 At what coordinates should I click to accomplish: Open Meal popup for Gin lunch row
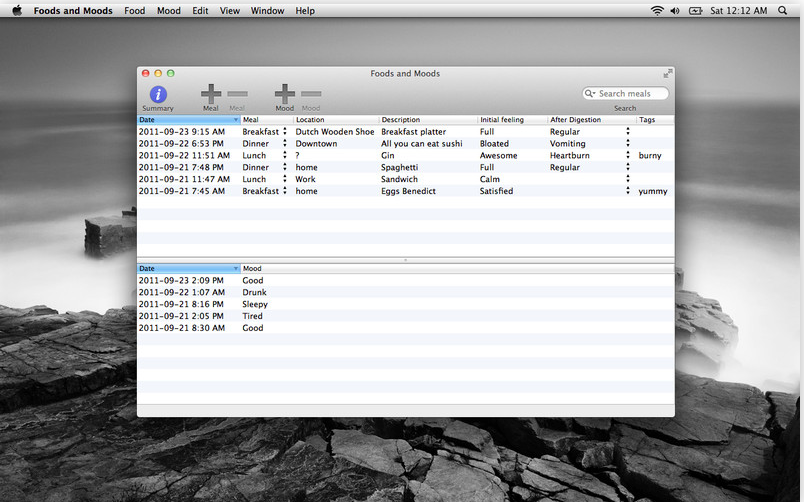point(285,155)
